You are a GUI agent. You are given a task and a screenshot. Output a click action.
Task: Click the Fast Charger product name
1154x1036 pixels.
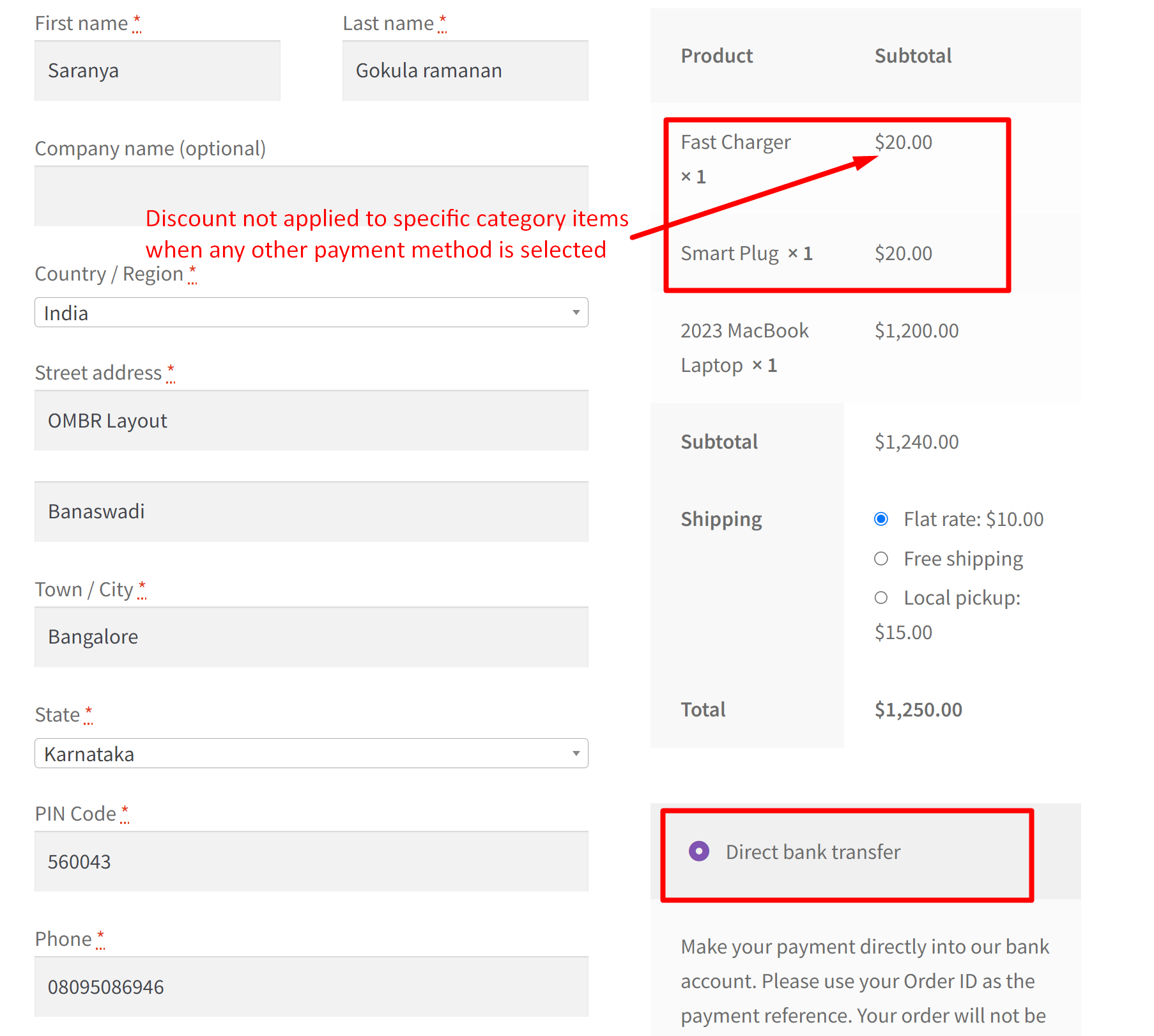pos(735,142)
